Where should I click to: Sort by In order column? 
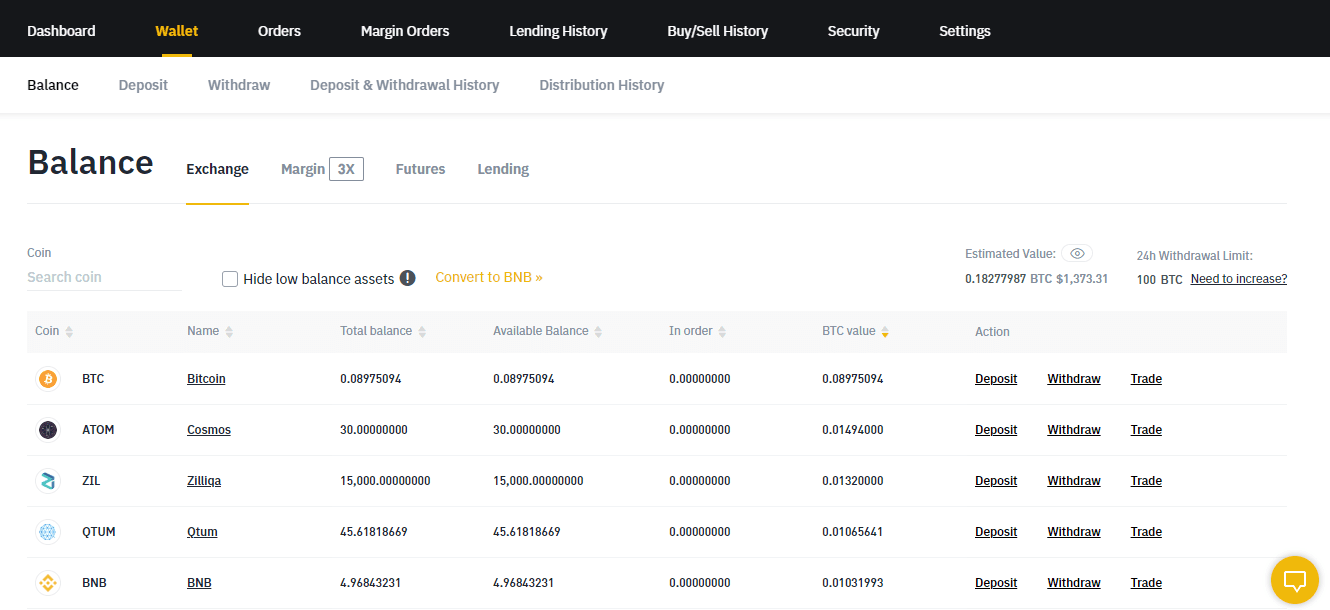tap(698, 331)
